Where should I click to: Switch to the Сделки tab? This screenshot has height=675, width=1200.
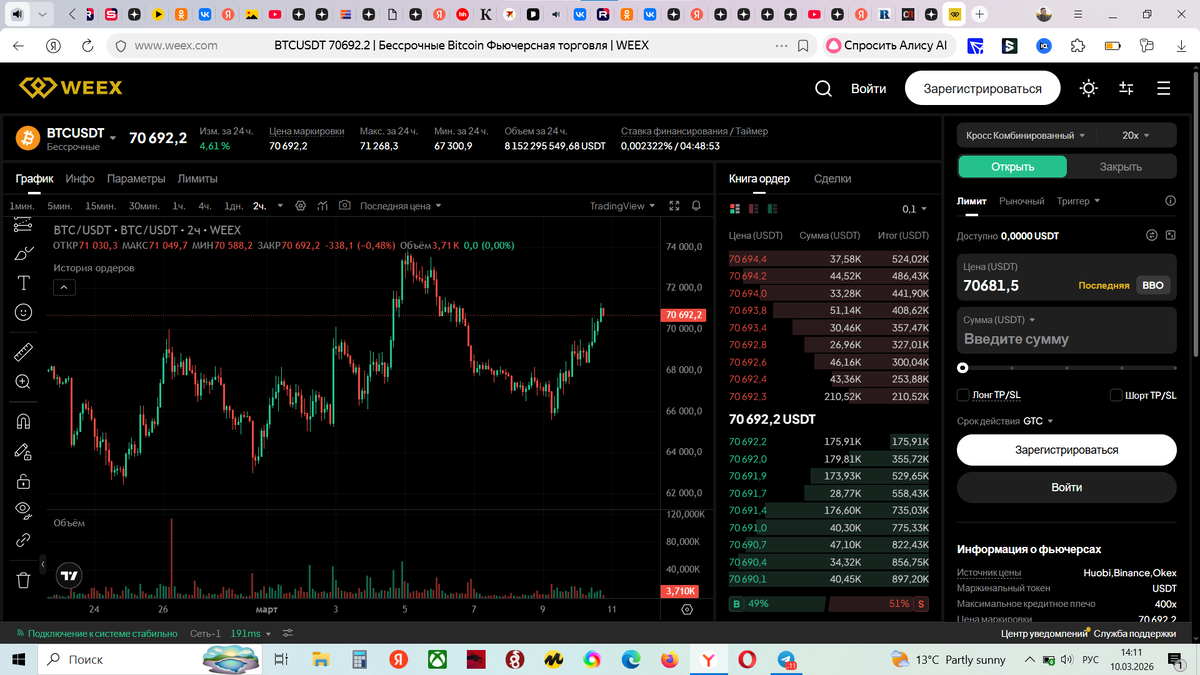click(832, 179)
